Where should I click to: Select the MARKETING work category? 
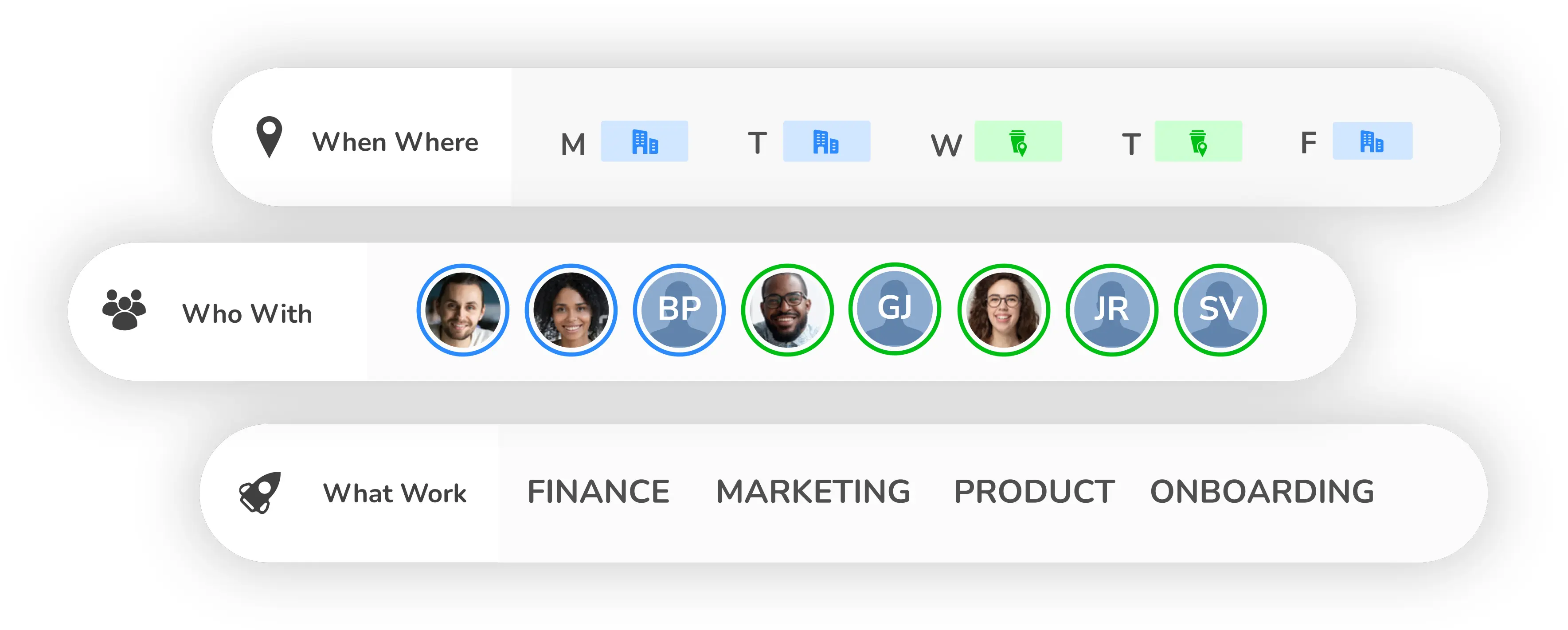(x=813, y=492)
